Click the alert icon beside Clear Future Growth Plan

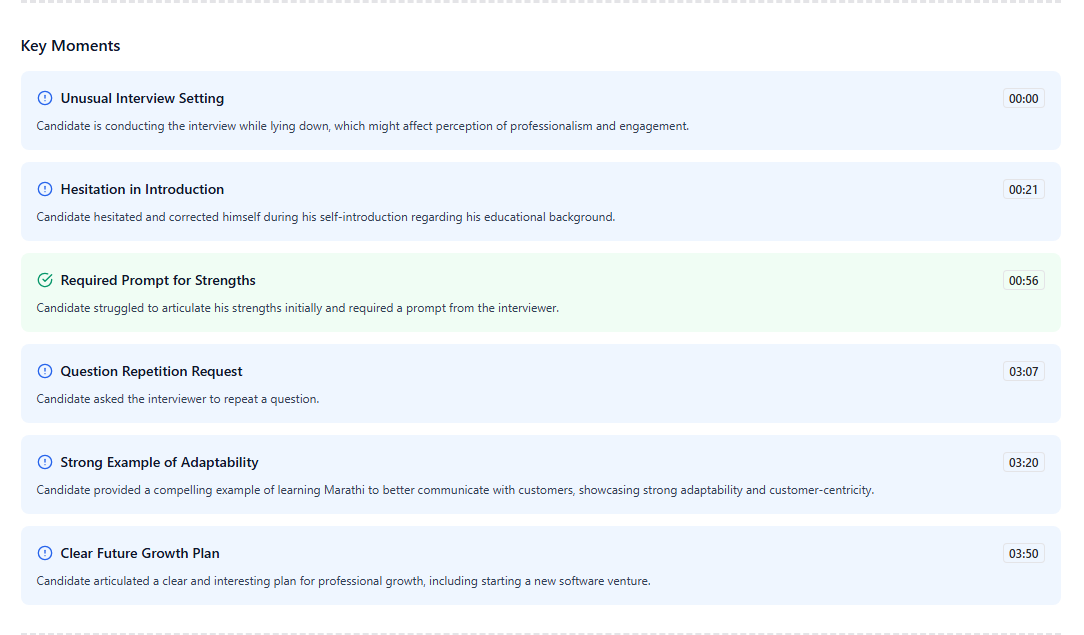coord(44,553)
